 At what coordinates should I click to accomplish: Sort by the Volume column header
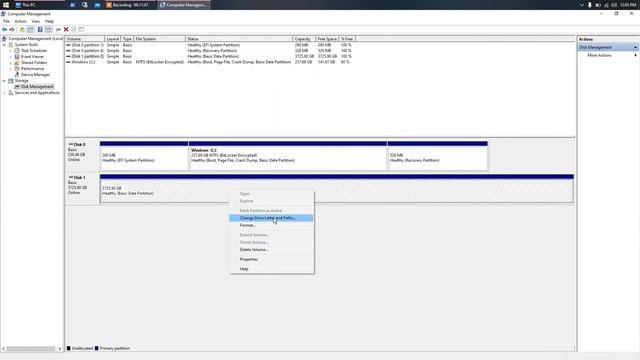coord(85,39)
